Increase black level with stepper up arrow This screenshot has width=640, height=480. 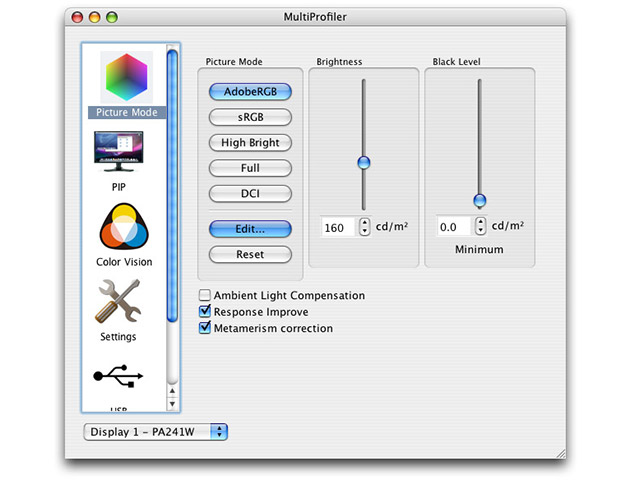(481, 222)
